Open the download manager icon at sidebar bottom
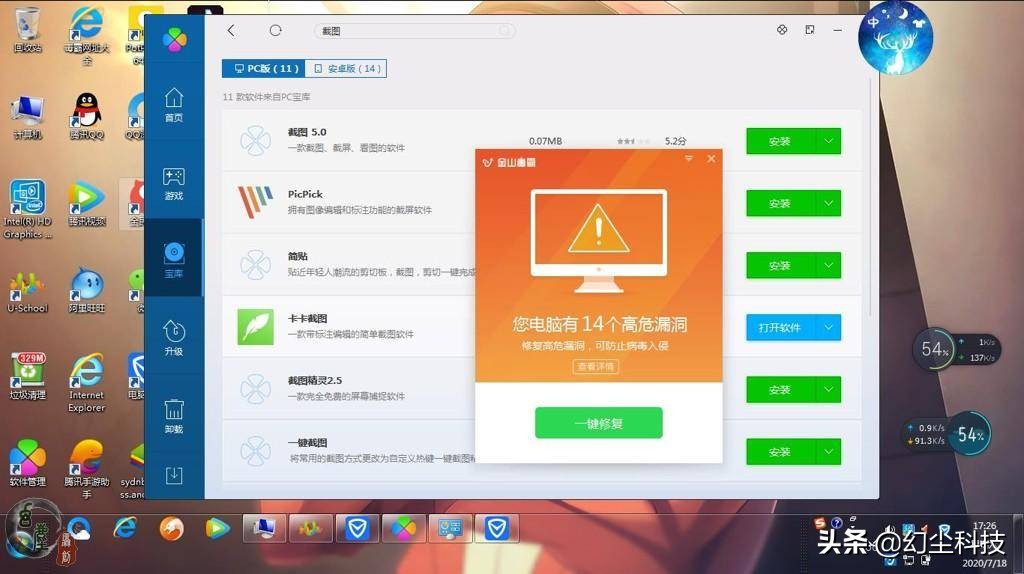1024x574 pixels. click(174, 475)
